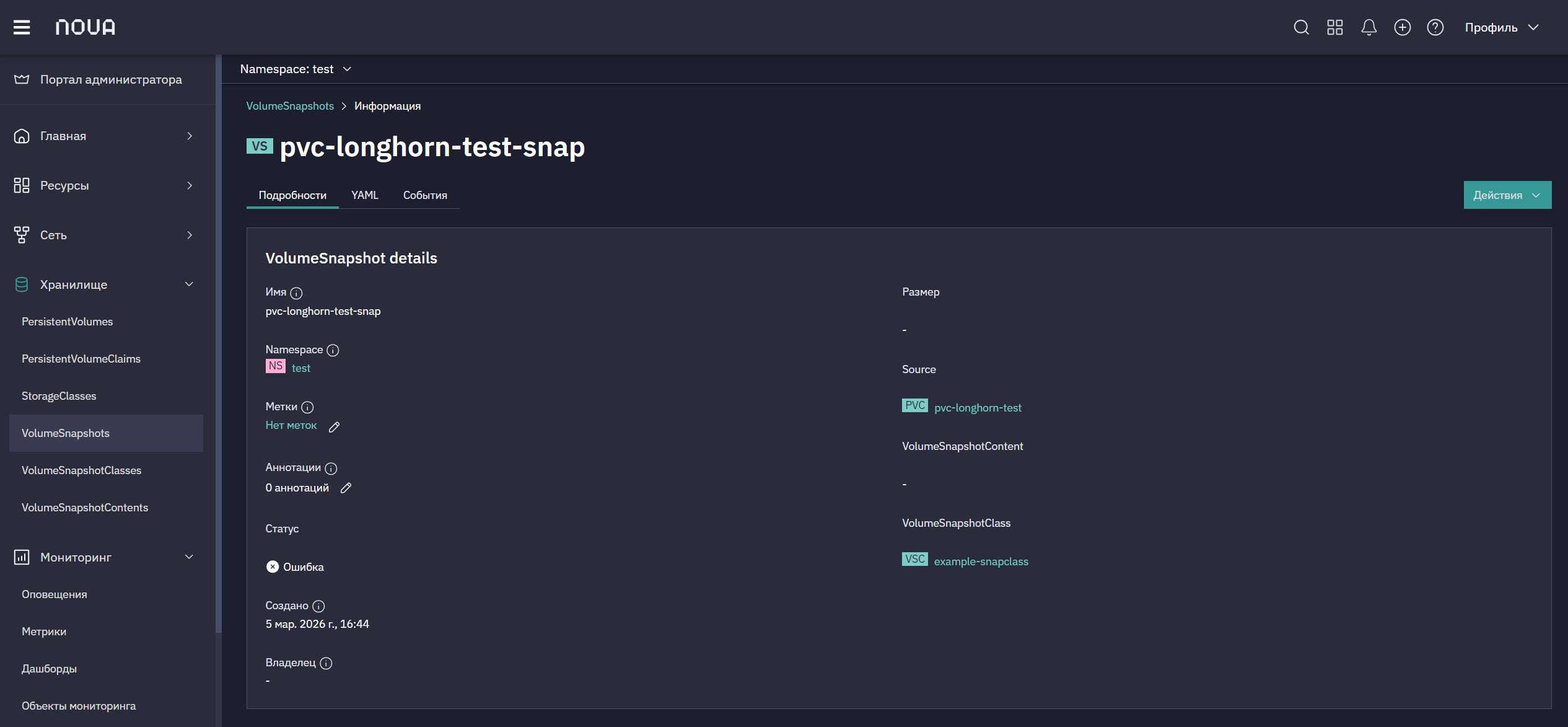This screenshot has width=1568, height=727.
Task: Click the Мониторинг chart icon
Action: click(22, 557)
